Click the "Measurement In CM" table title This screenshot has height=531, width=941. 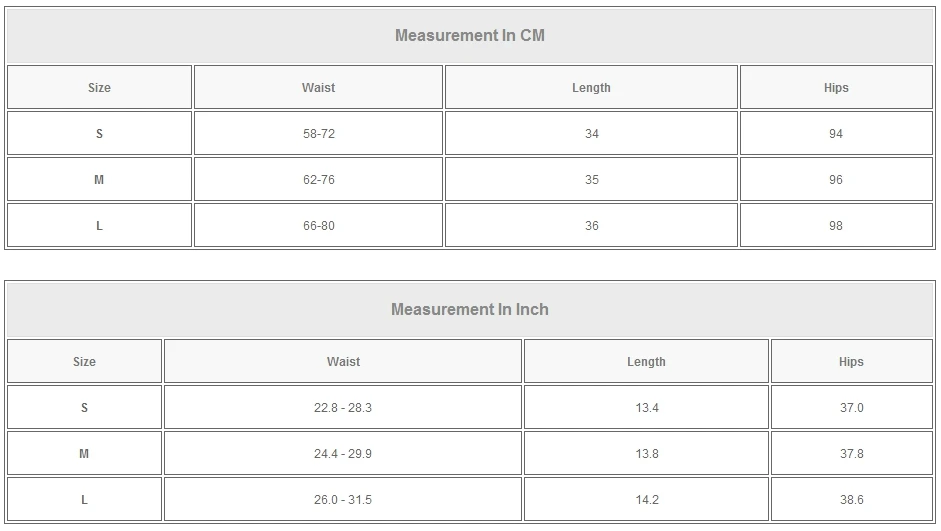[x=469, y=36]
